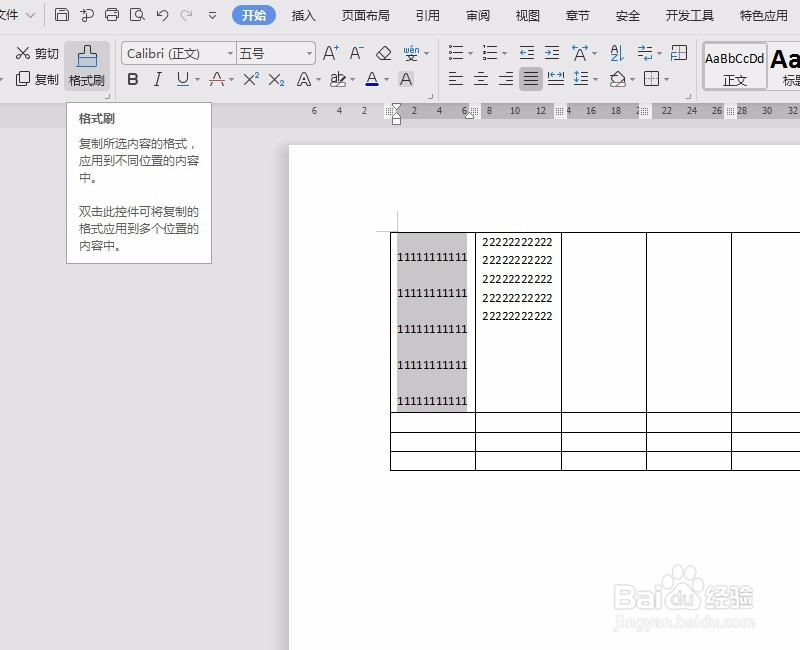This screenshot has height=650, width=800.
Task: Click the 复制 copy button
Action: [x=38, y=80]
